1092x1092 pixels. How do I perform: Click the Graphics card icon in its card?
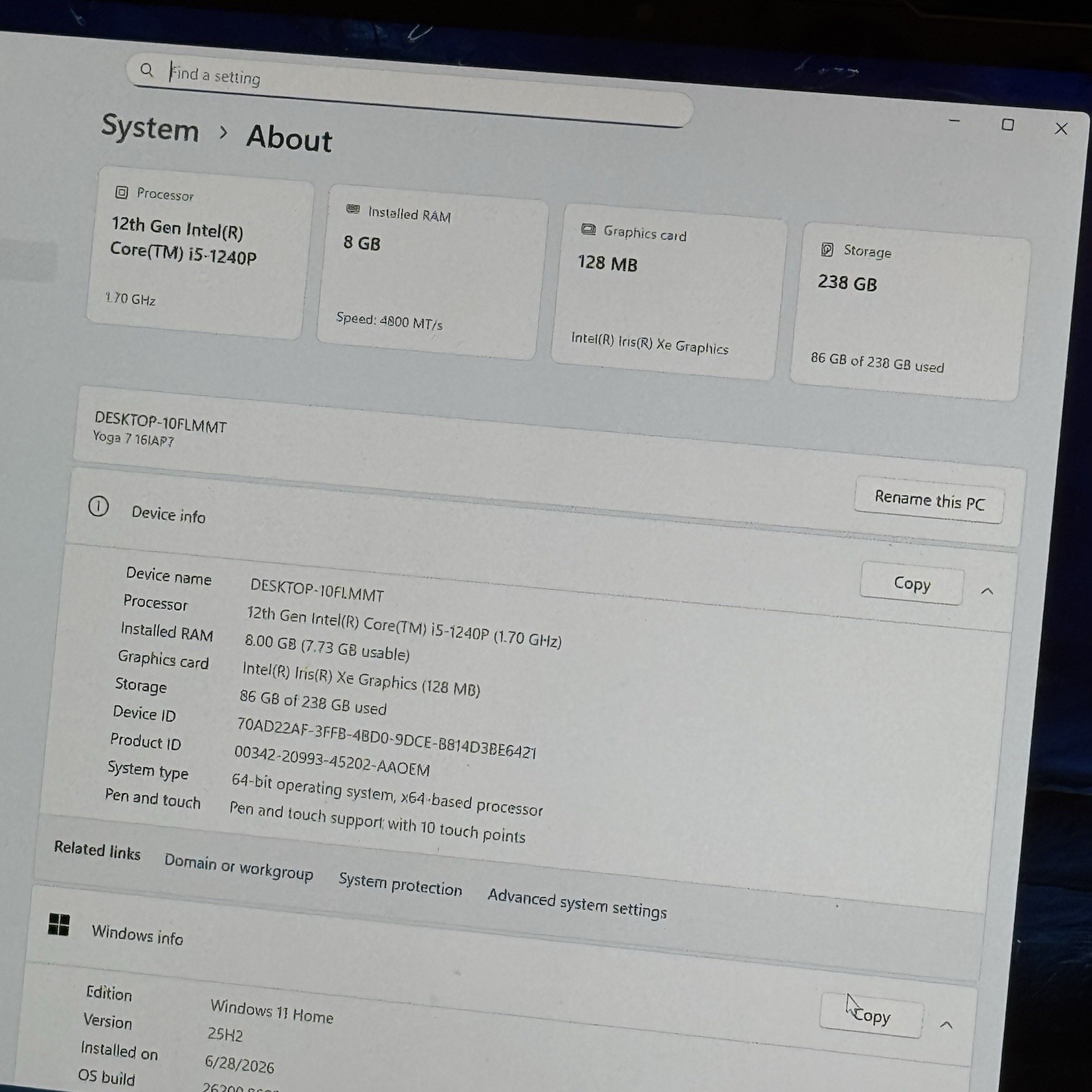click(x=588, y=229)
